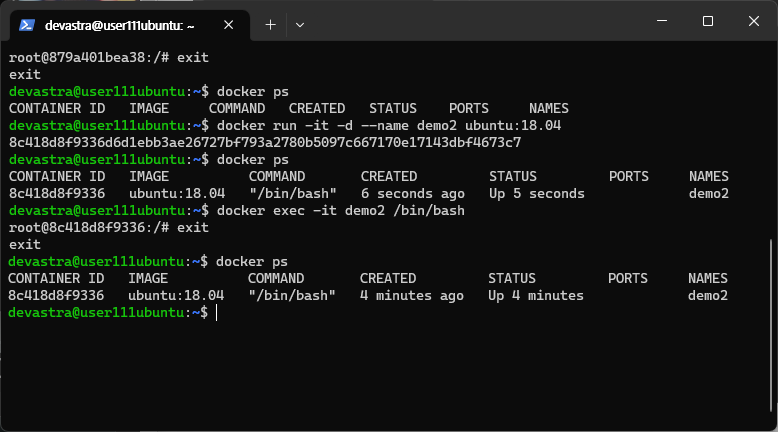The image size is (778, 432).
Task: Expand the new tab profile dropdown
Action: click(300, 25)
